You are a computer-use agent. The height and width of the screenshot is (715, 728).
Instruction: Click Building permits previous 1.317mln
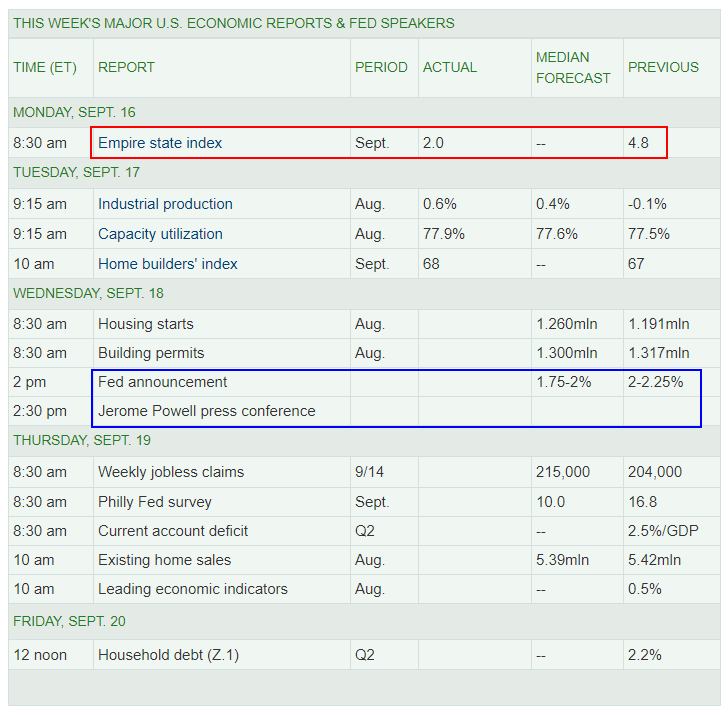coord(658,353)
